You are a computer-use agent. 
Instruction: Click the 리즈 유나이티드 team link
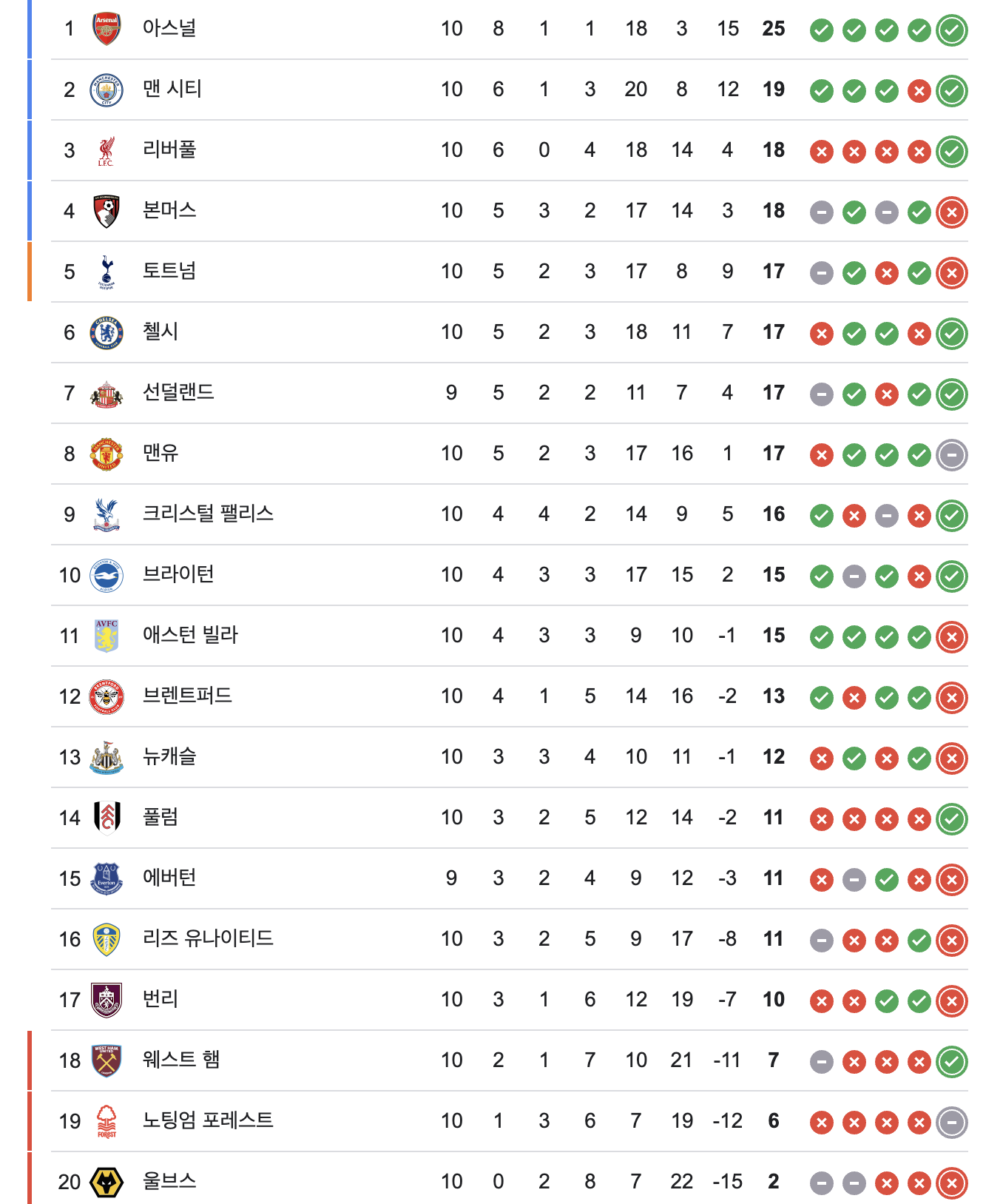pos(208,939)
